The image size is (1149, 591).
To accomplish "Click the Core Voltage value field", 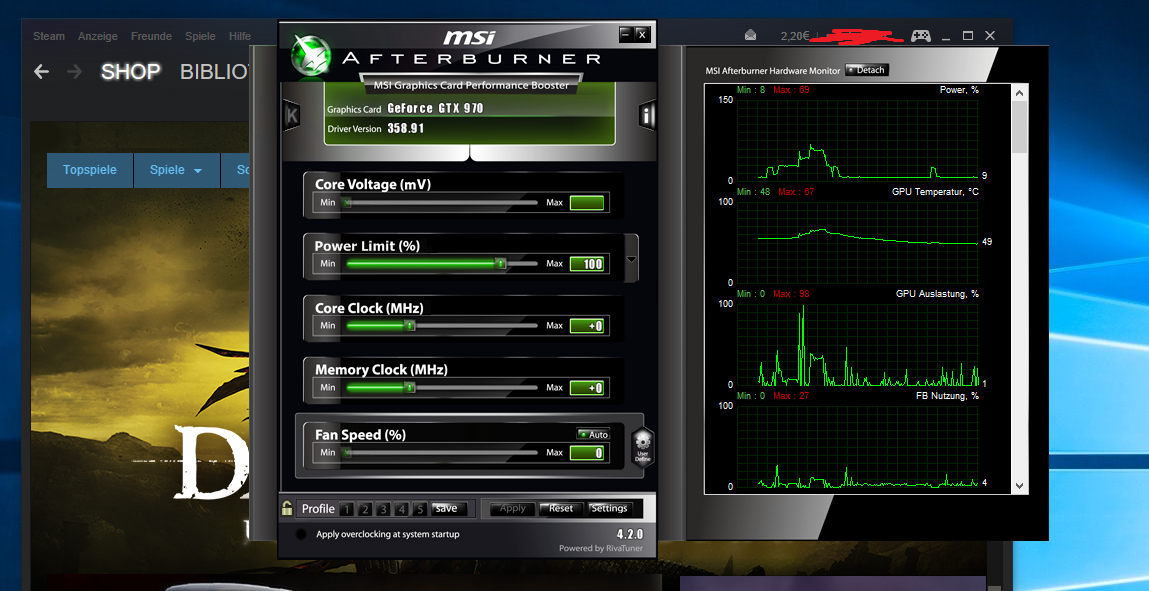I will (587, 203).
